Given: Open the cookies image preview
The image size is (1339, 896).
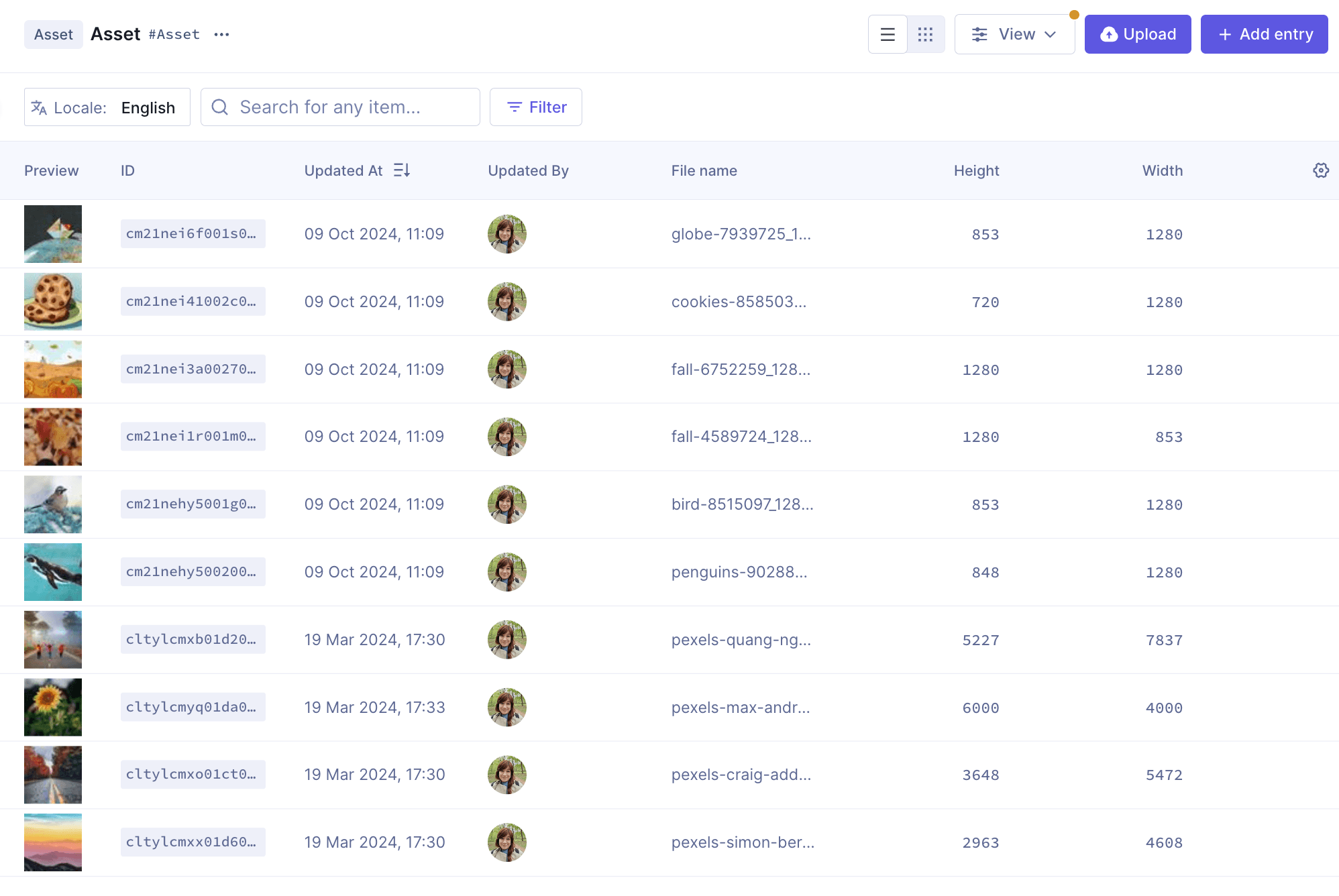Looking at the screenshot, I should tap(53, 302).
